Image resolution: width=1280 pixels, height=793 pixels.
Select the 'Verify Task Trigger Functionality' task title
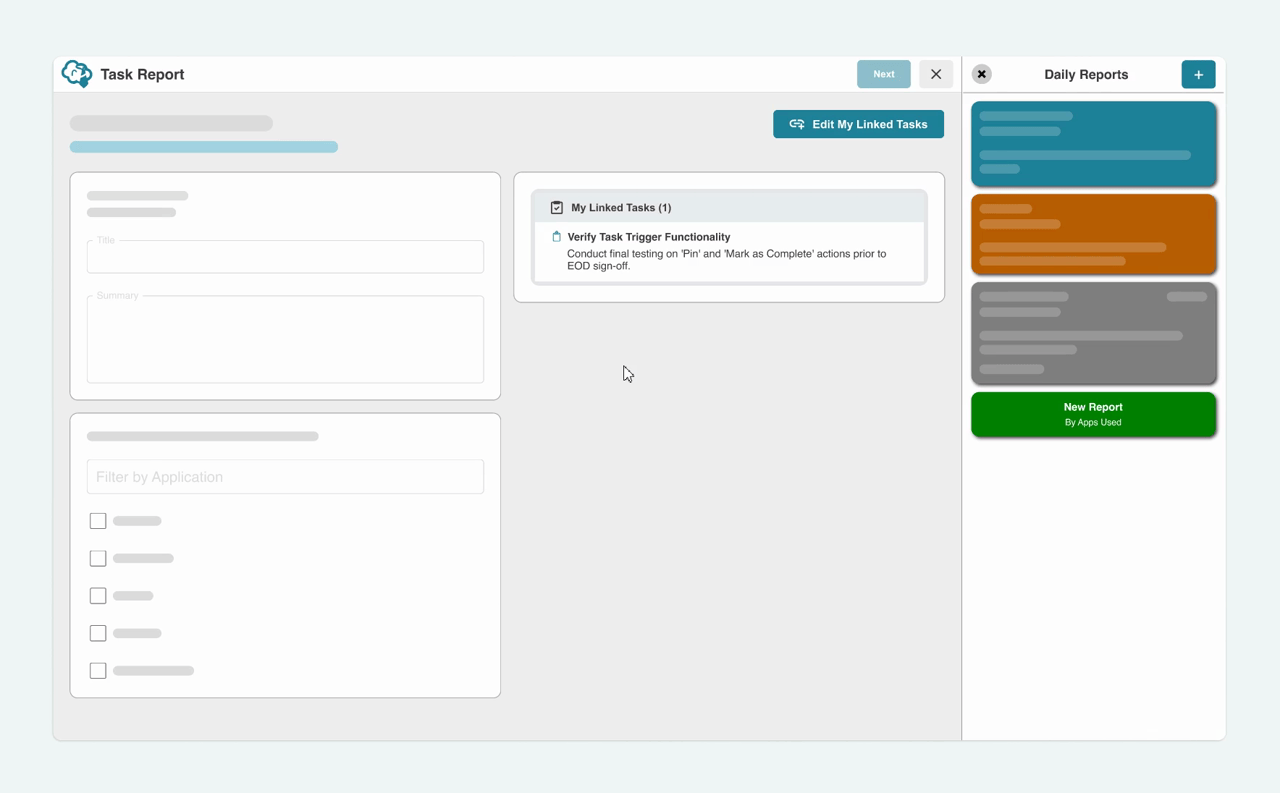click(x=649, y=237)
